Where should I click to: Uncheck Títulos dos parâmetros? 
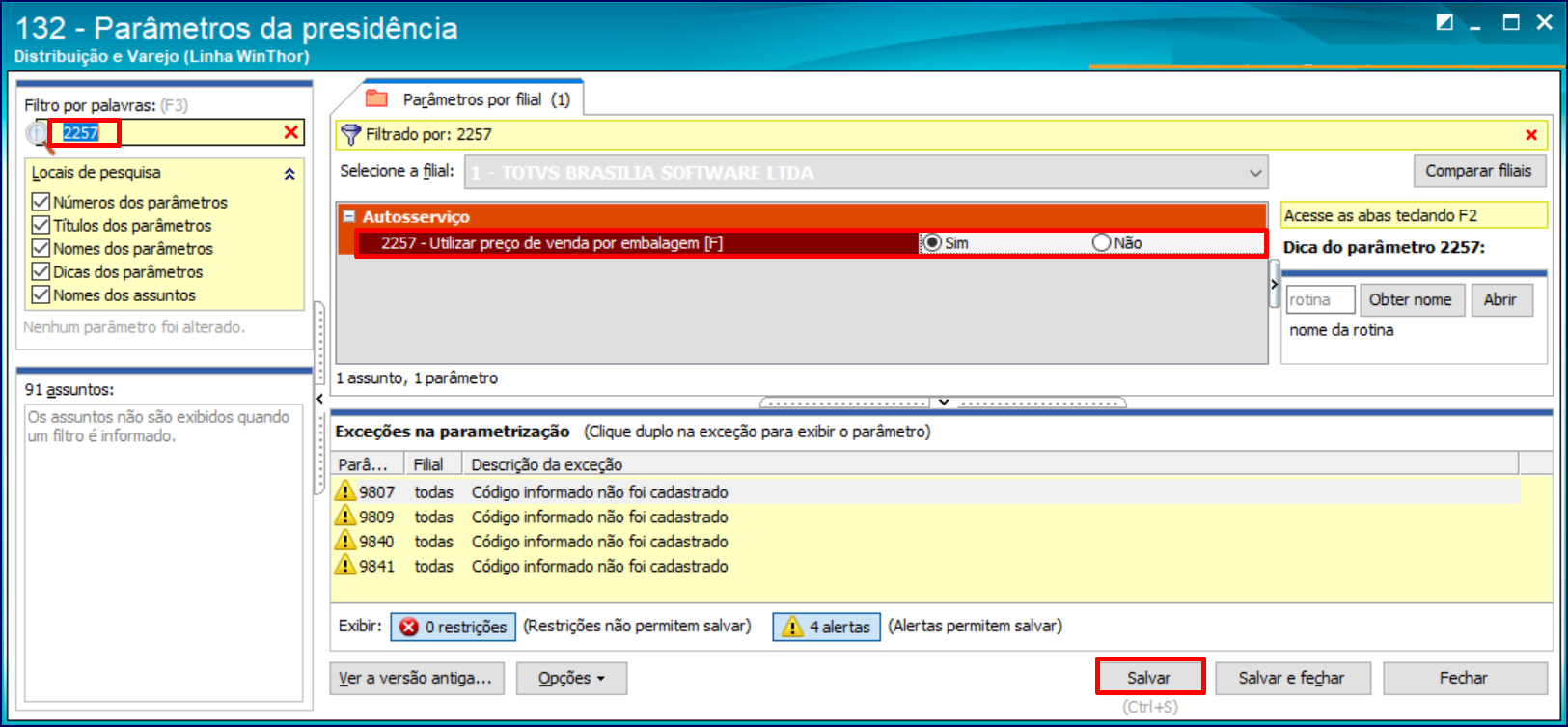(41, 225)
